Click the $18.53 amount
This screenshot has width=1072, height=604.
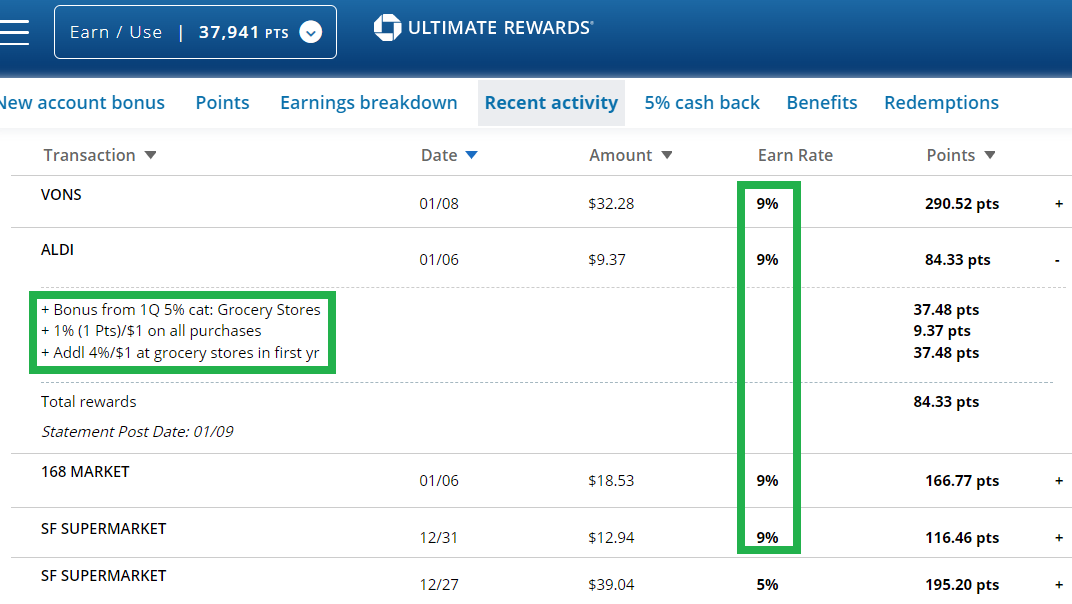coord(611,481)
